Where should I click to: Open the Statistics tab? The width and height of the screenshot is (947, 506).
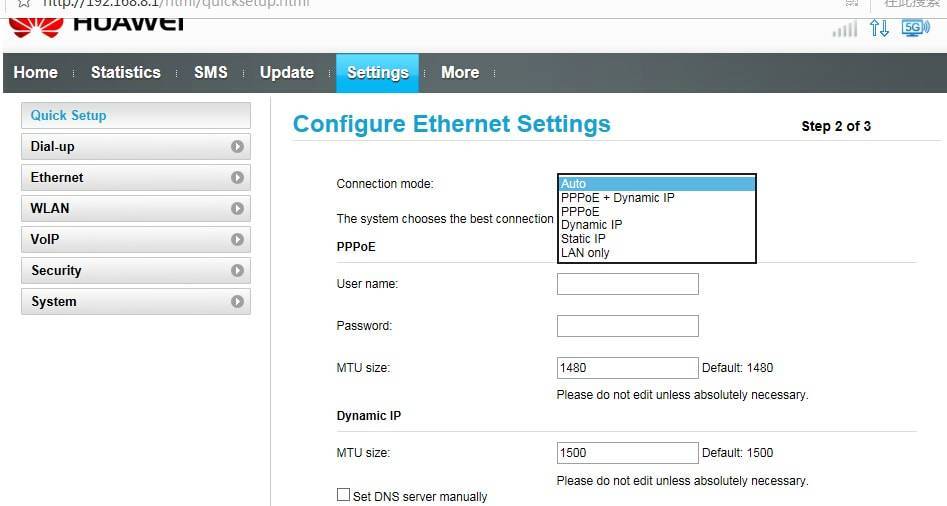point(125,73)
